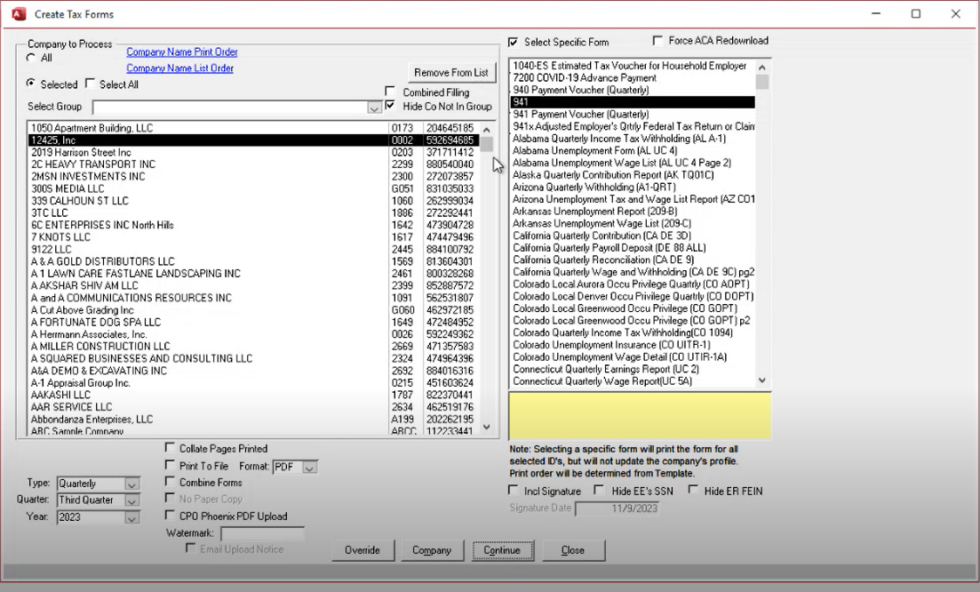Click the yellow notes area
Viewport: 980px width, 592px height.
(x=639, y=415)
